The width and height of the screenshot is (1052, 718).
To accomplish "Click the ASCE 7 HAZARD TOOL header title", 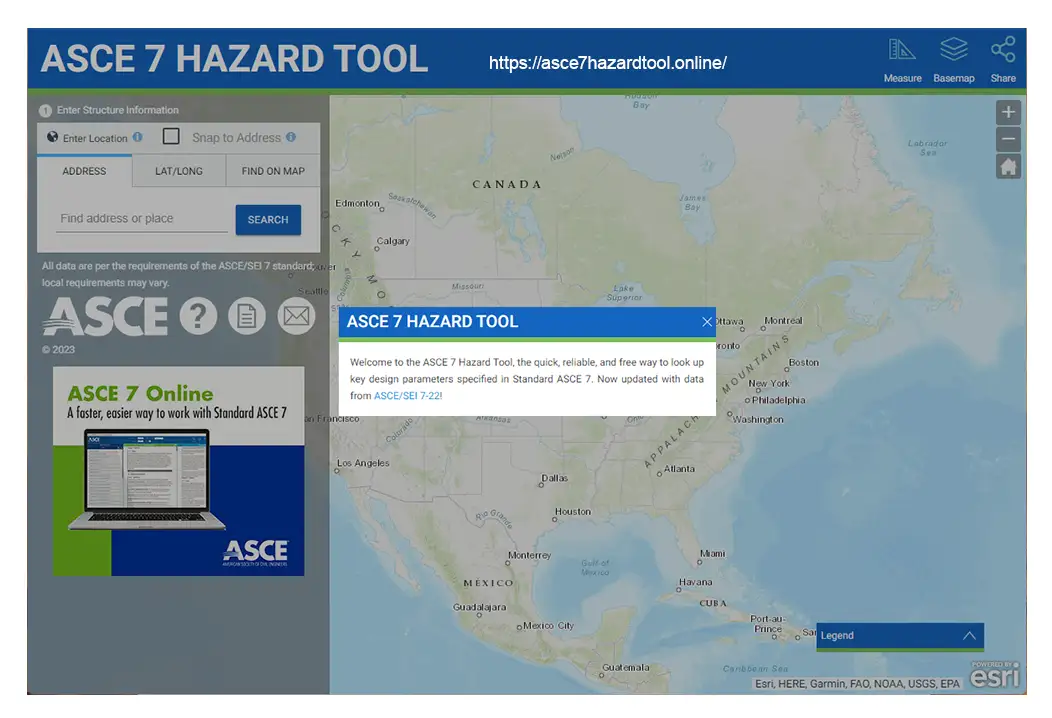I will click(234, 58).
